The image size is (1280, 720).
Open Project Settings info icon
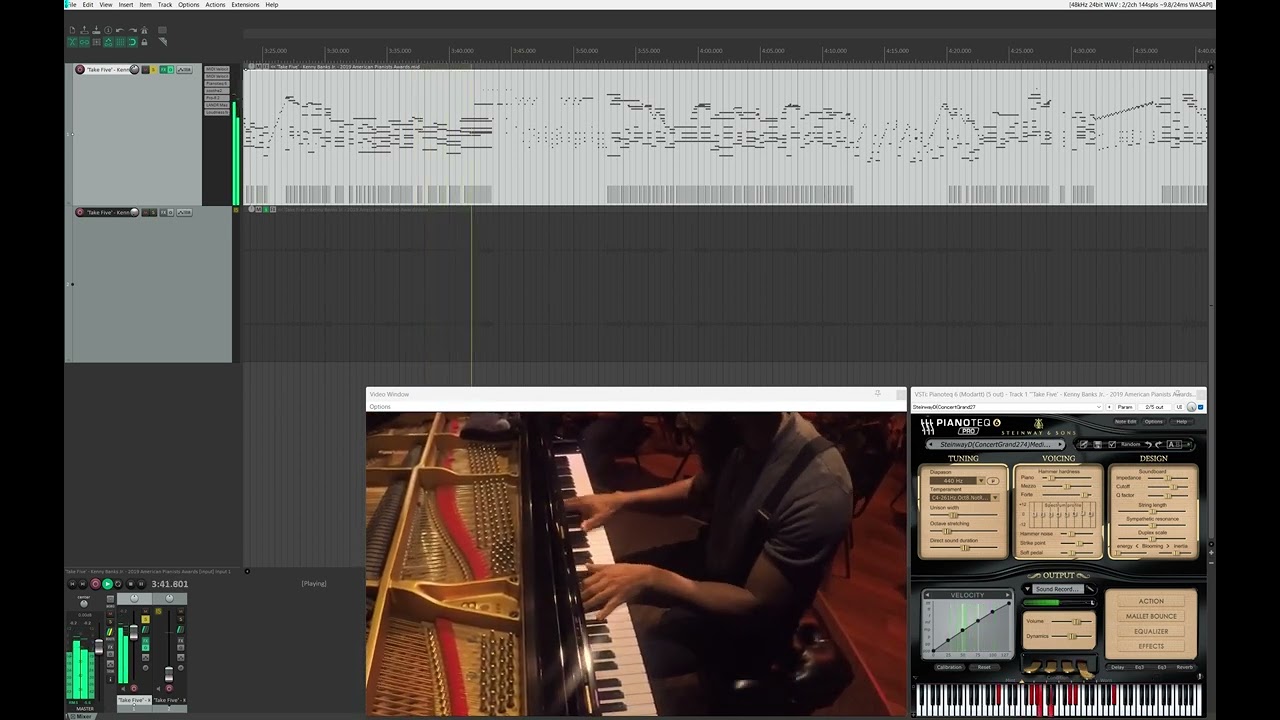pos(108,30)
